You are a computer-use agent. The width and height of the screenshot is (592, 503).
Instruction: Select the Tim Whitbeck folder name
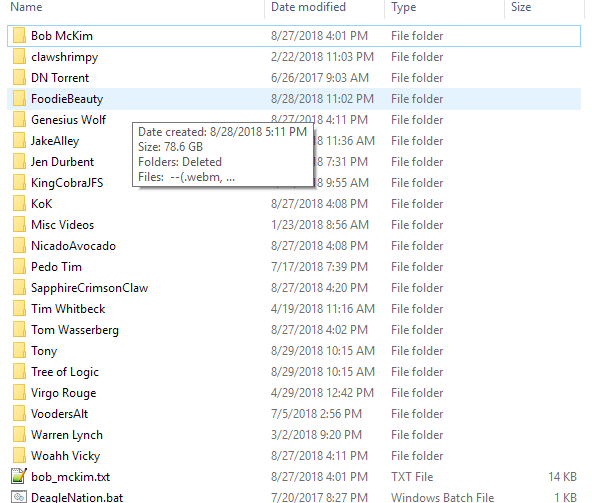tap(68, 309)
